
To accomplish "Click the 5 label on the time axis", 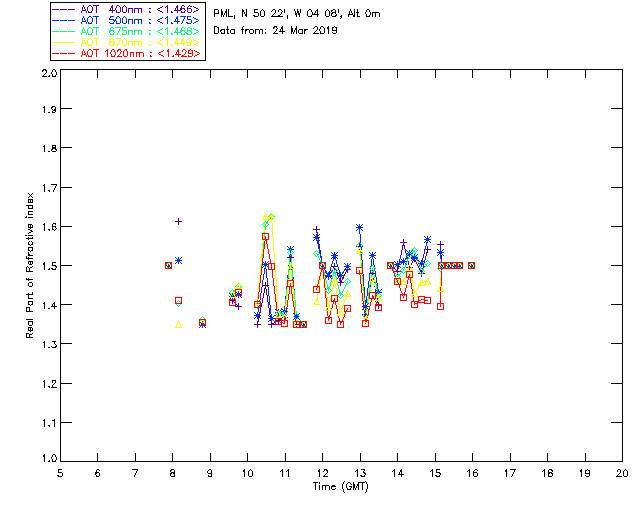I will [x=60, y=473].
